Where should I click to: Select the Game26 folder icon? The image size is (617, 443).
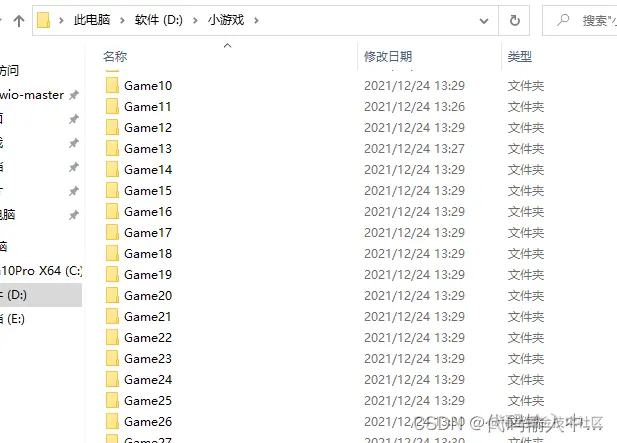pos(112,421)
